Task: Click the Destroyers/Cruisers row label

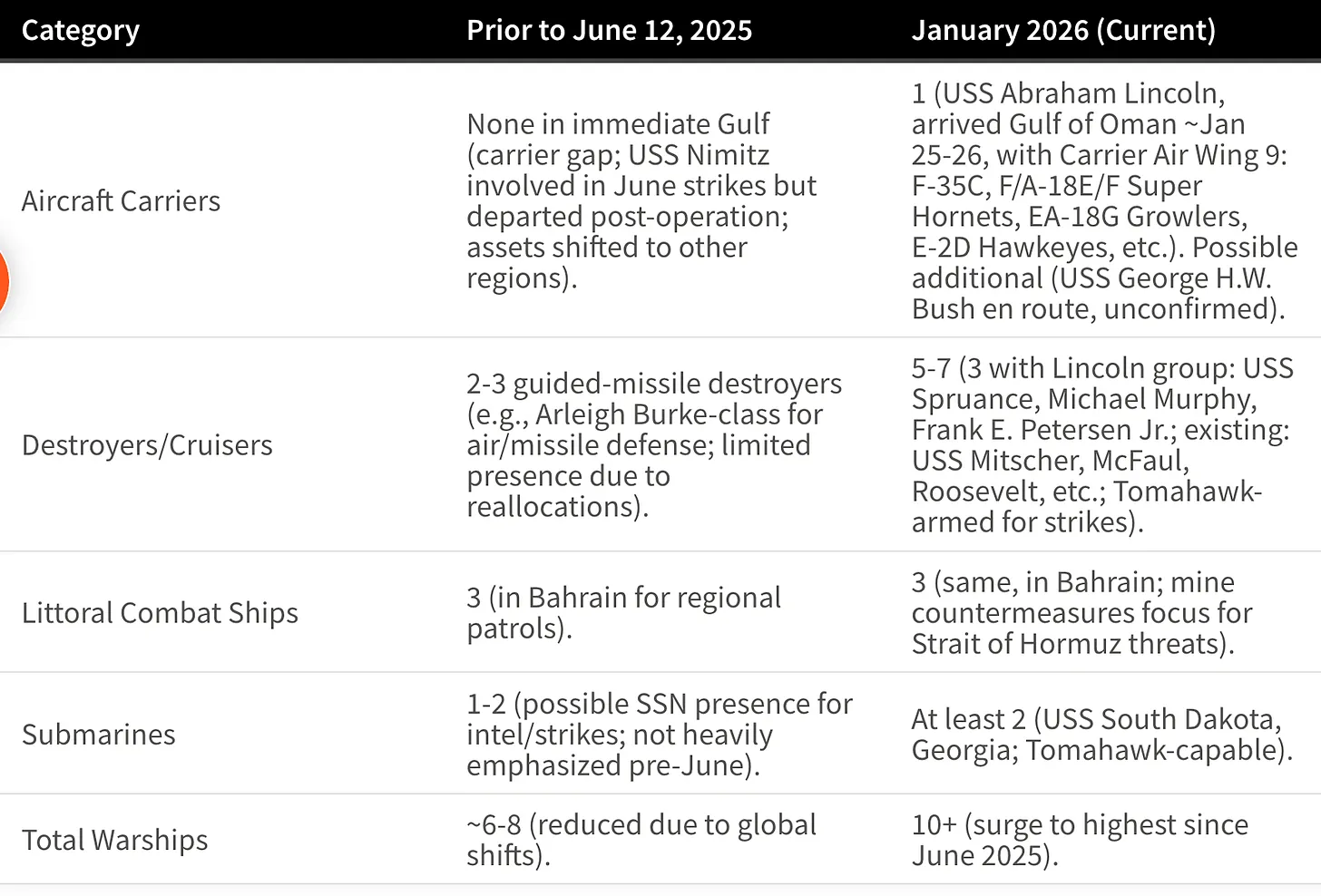Action: [x=147, y=445]
